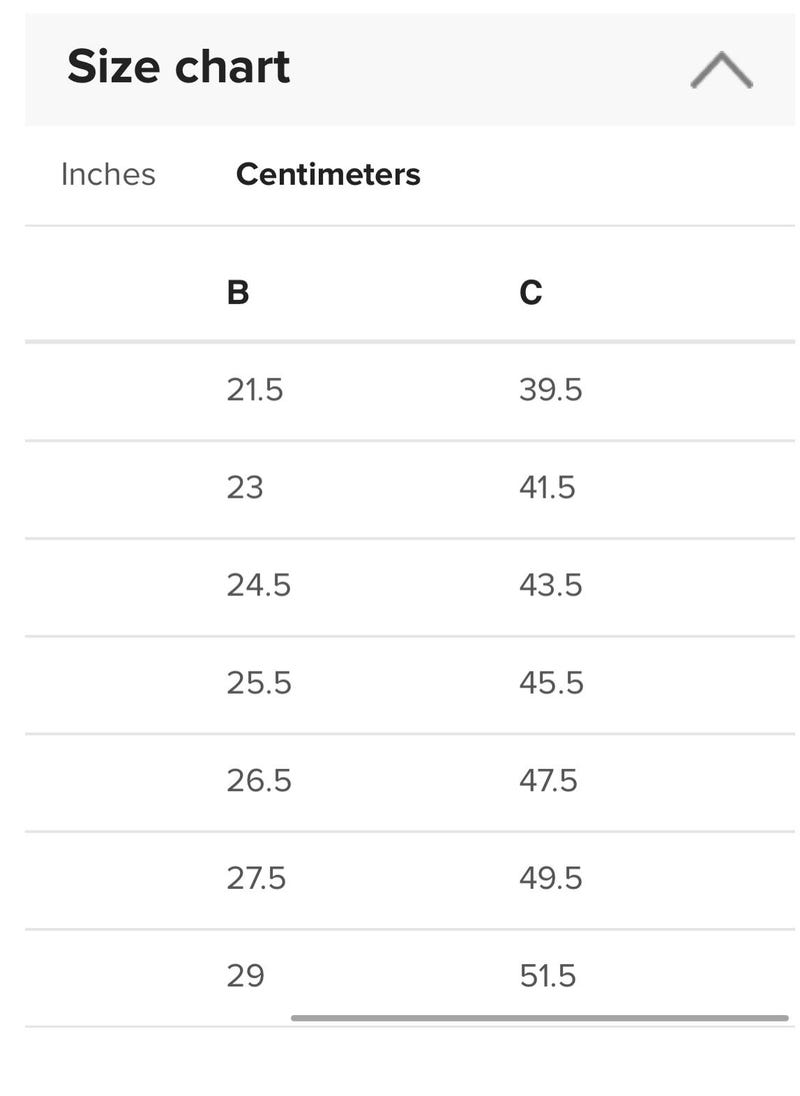Viewport: 800px width, 1096px height.
Task: Select the 39.5 value in column C
Action: pyautogui.click(x=551, y=389)
